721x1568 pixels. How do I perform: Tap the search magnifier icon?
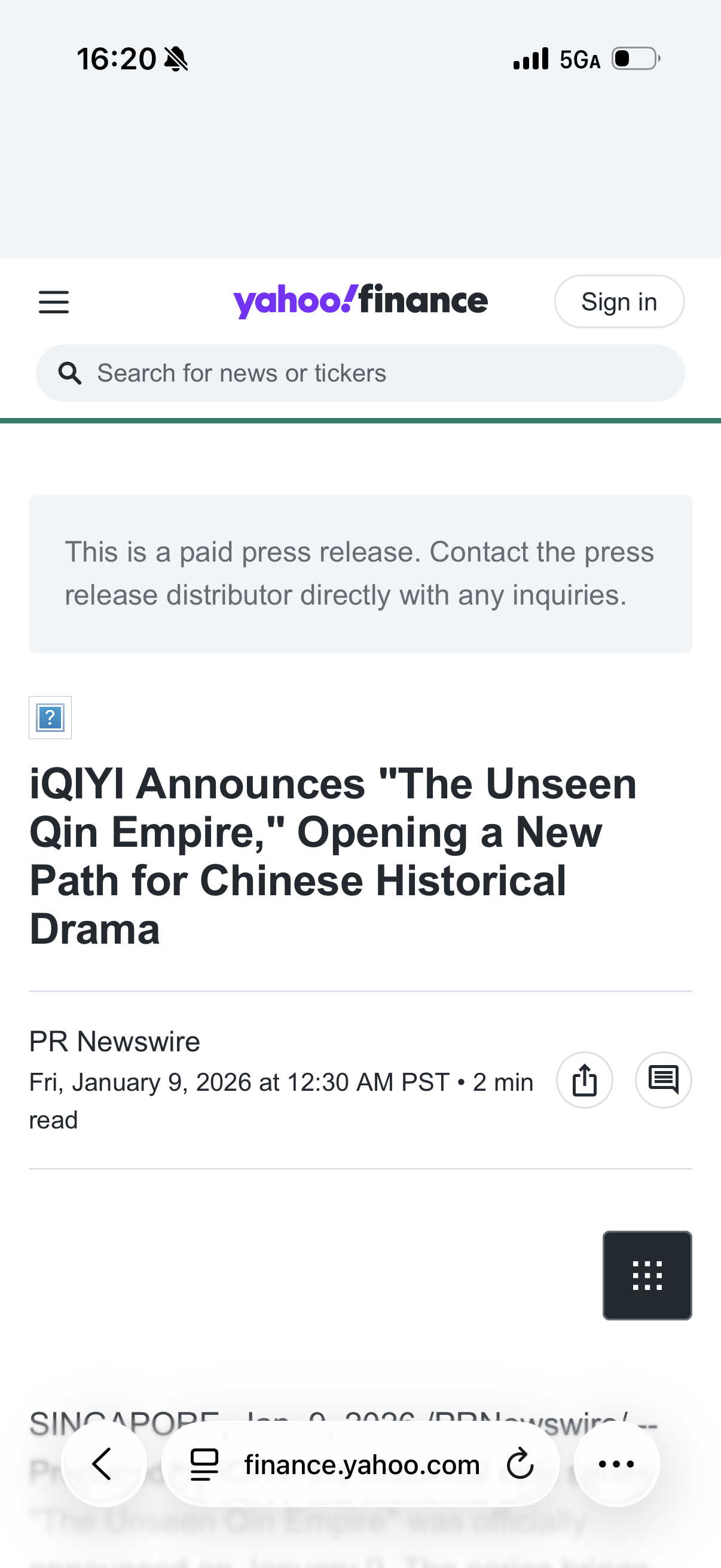pos(69,373)
